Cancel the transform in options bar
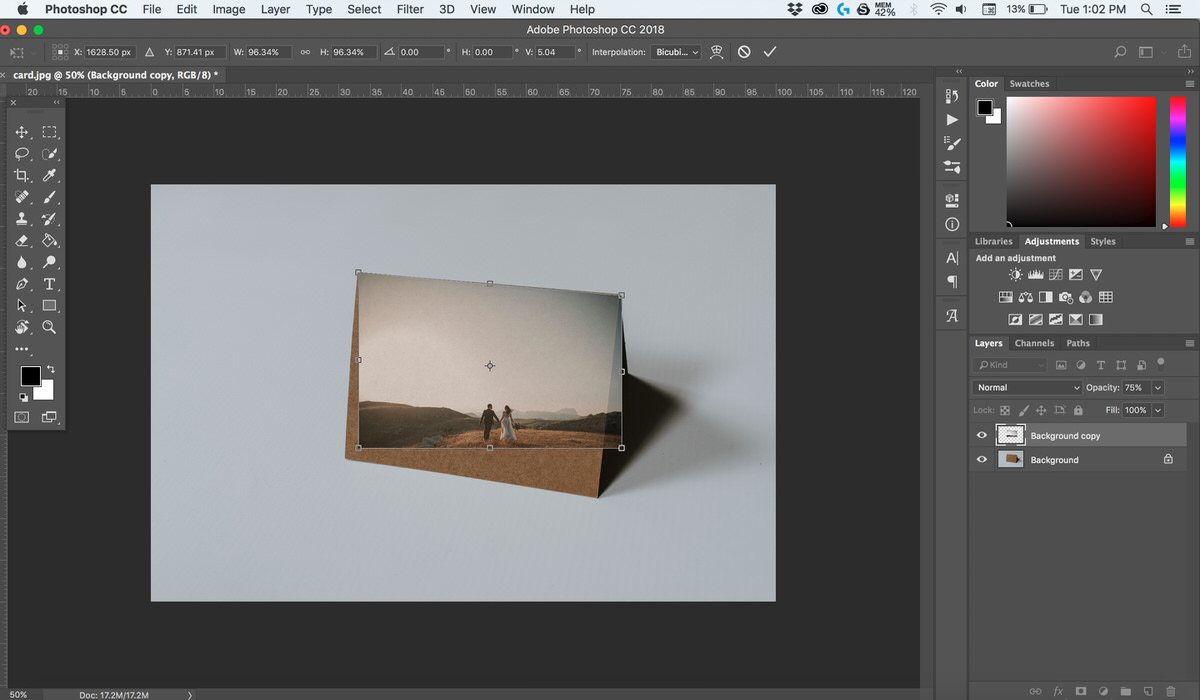The width and height of the screenshot is (1200, 700). [x=744, y=52]
